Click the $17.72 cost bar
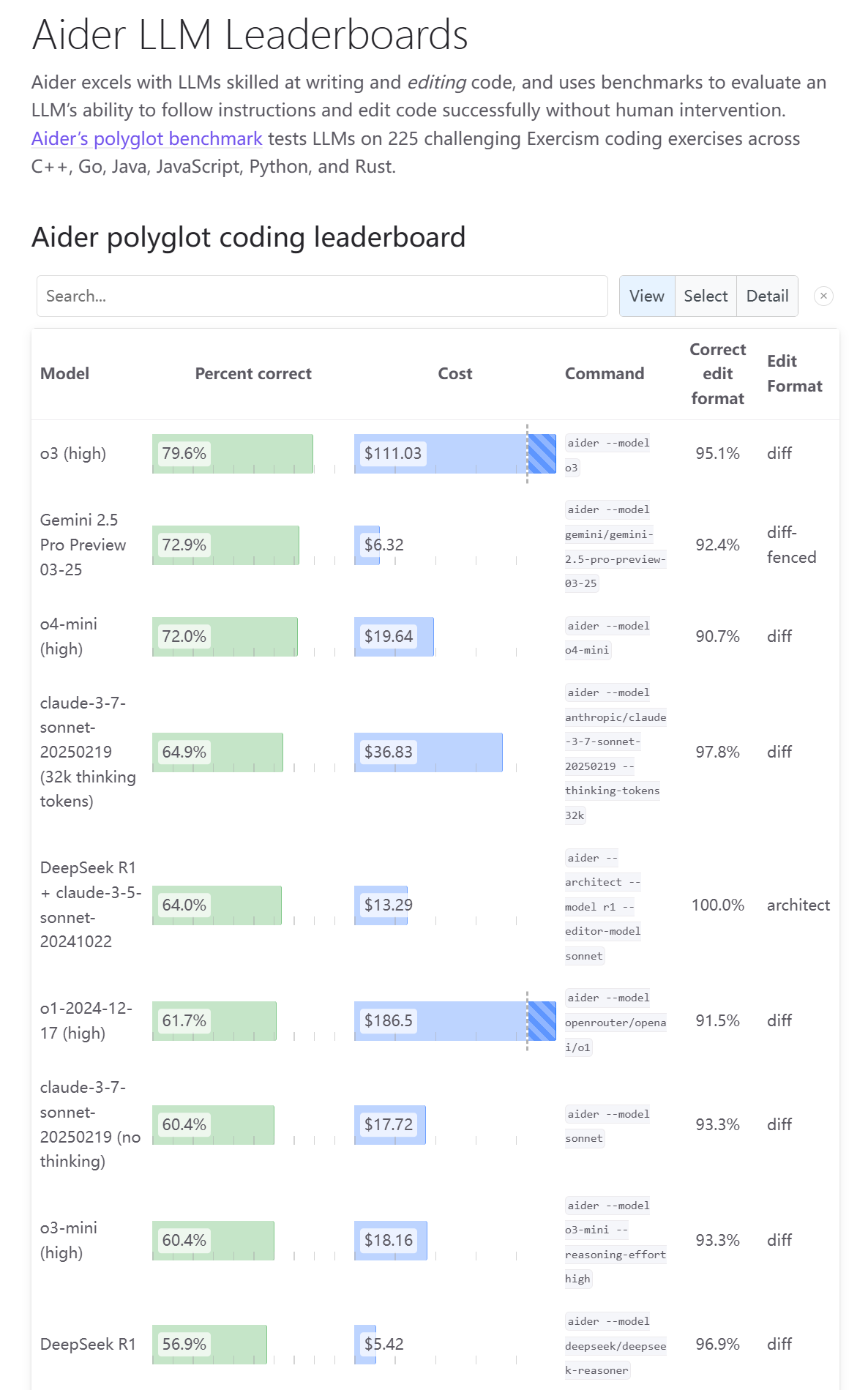Screen dimensions: 868x1390 [x=390, y=1125]
